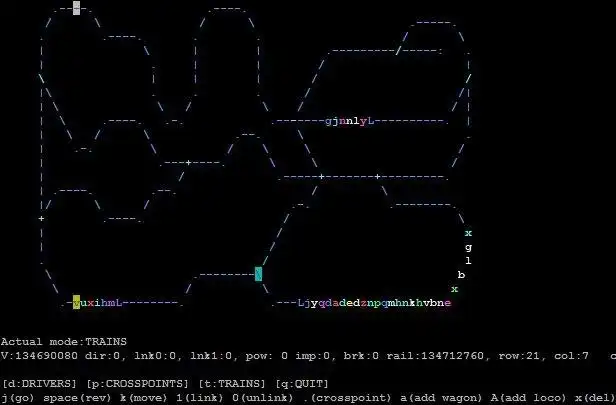Choose the [q:QUIT] option
Viewport: 616px width, 405px height.
pyautogui.click(x=302, y=383)
